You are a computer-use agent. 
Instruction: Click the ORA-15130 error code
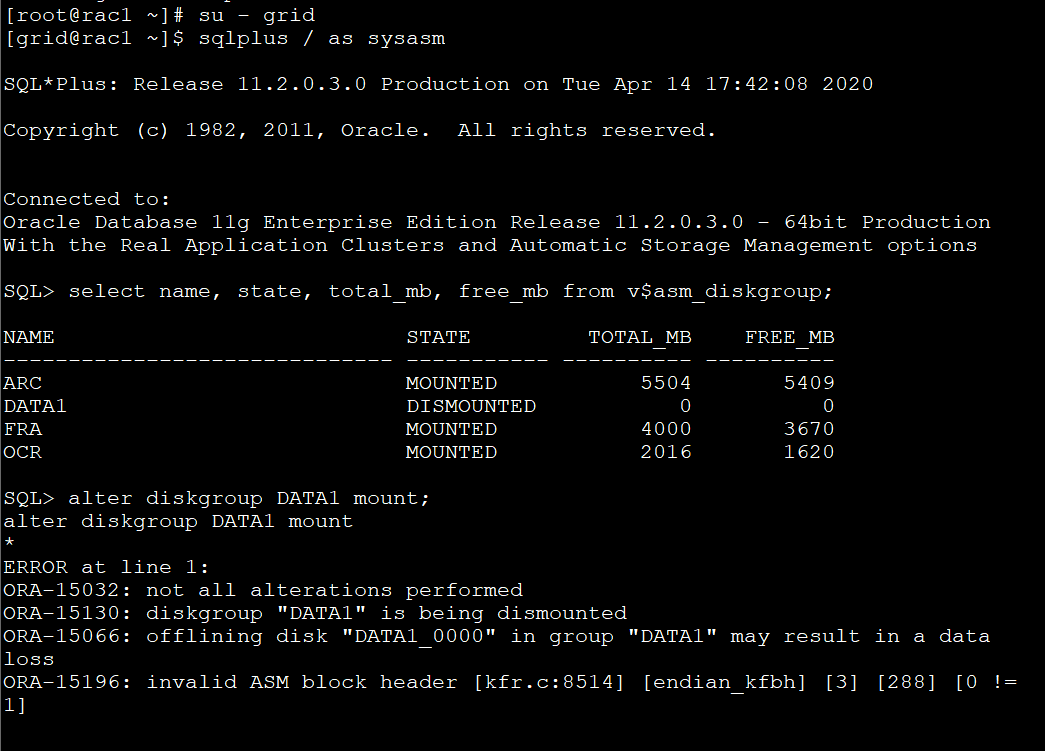pyautogui.click(x=68, y=613)
